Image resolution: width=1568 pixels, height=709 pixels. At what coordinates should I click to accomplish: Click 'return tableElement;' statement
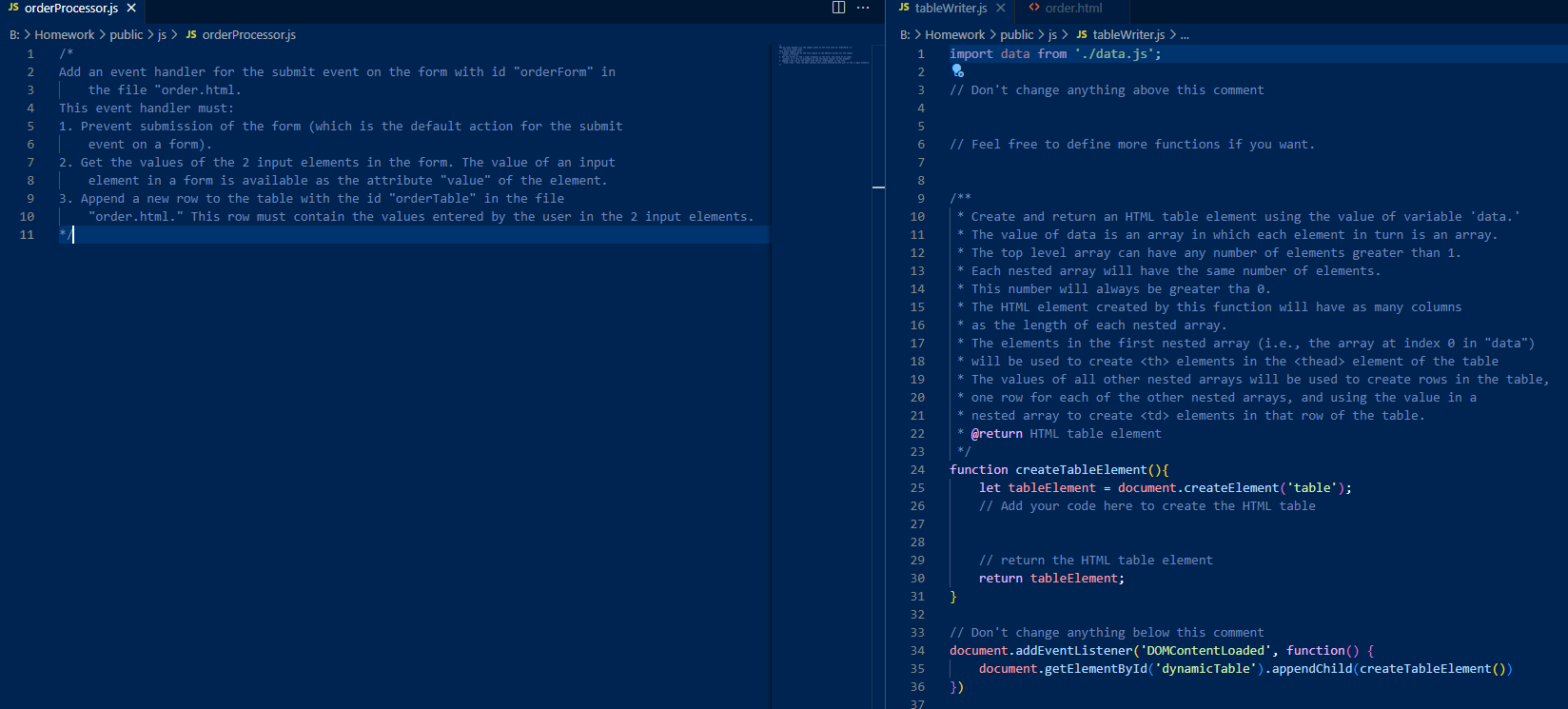coord(1052,579)
